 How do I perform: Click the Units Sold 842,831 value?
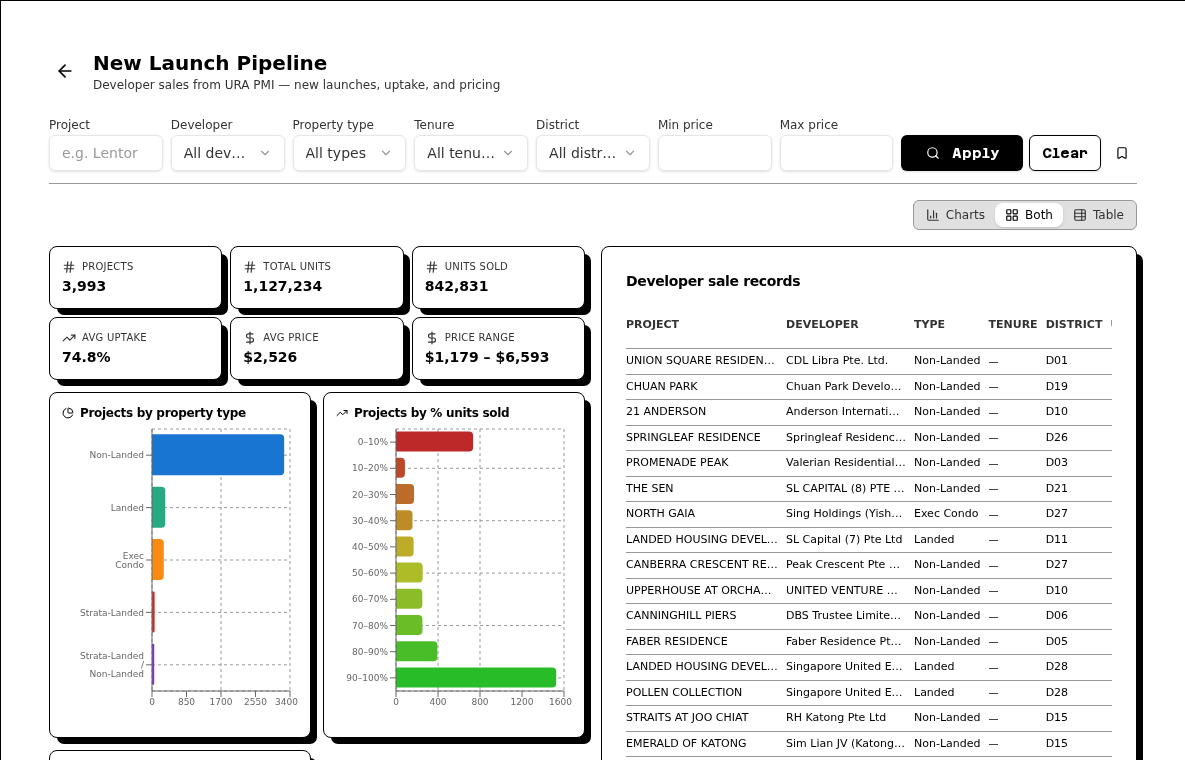(x=456, y=286)
